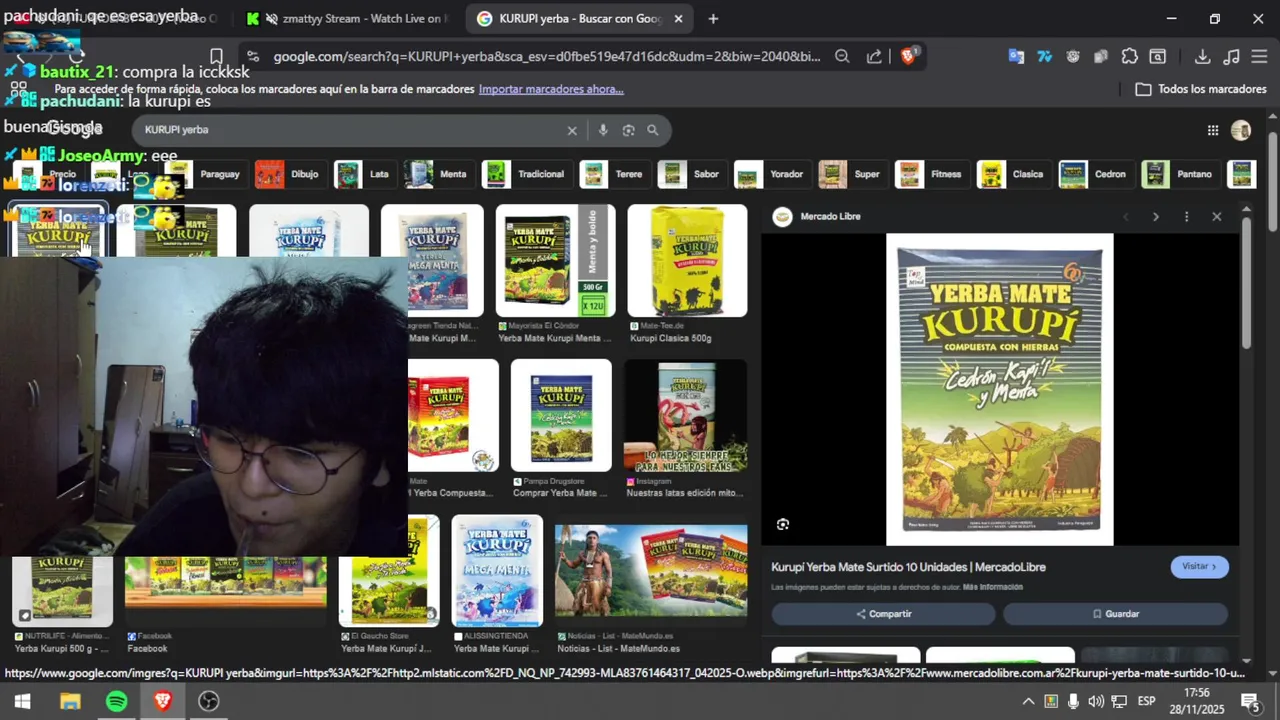
Task: Open Spotify from the taskbar
Action: (x=117, y=701)
